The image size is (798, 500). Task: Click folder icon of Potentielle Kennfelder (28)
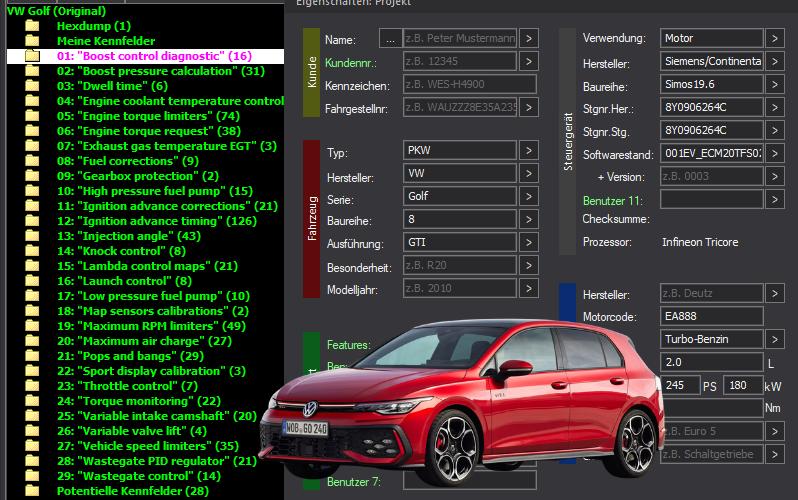(x=32, y=490)
